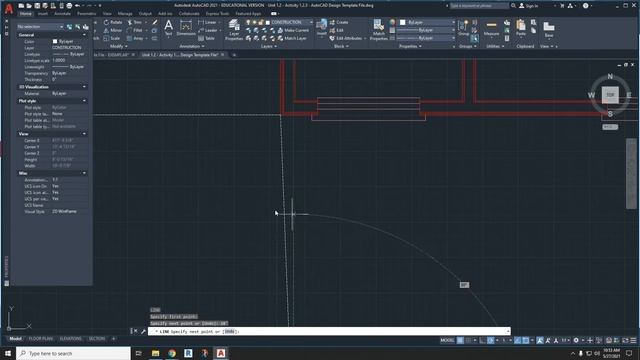Select the Mirror tool
Image resolution: width=640 pixels, height=360 pixels.
pyautogui.click(x=113, y=30)
